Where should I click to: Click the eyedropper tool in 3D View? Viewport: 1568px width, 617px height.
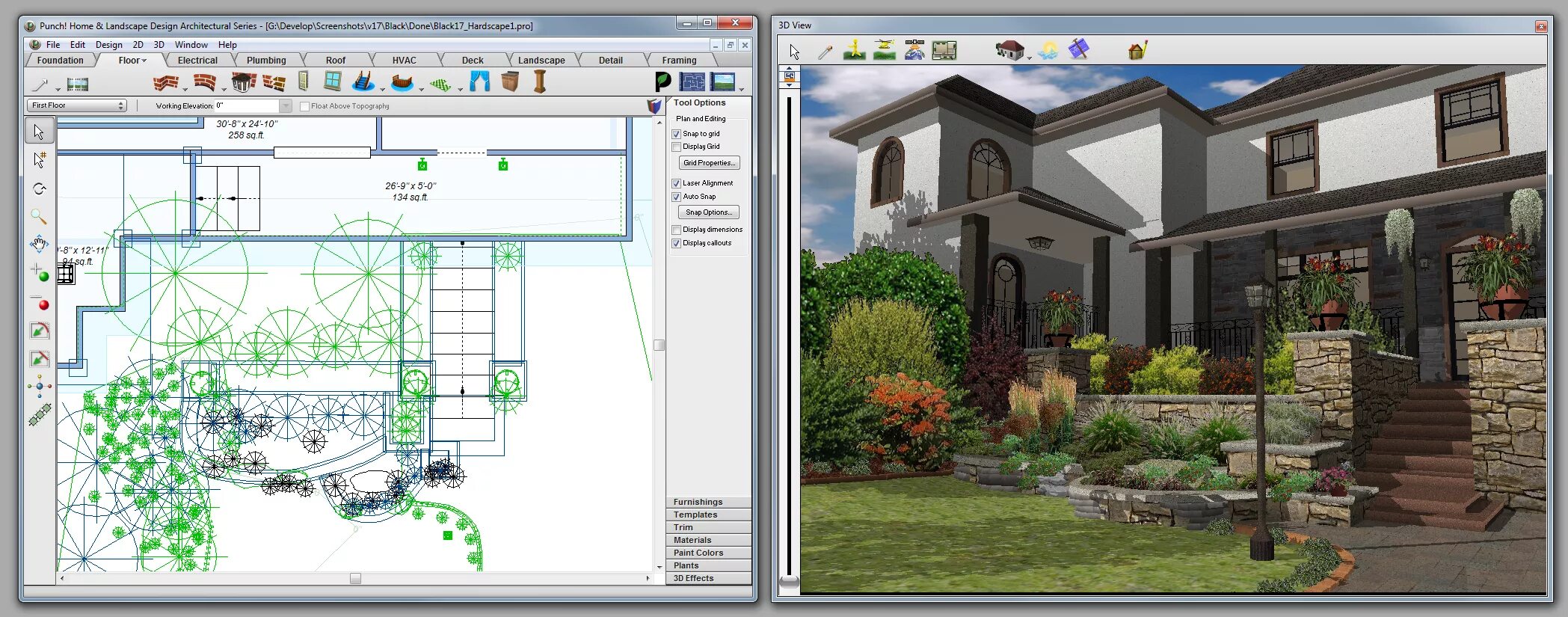click(825, 52)
